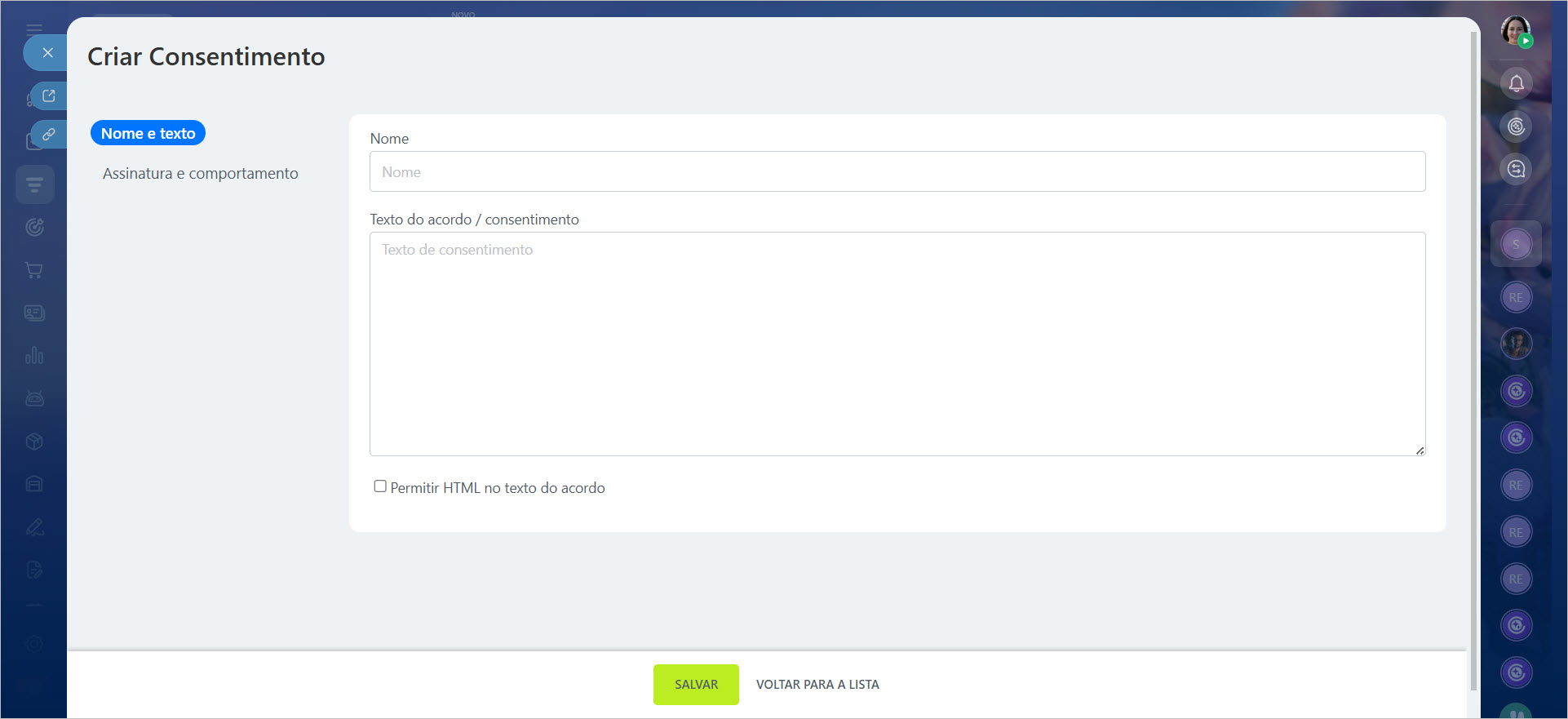Click the chat messages icon on right
The height and width of the screenshot is (719, 1568).
coord(1516,169)
